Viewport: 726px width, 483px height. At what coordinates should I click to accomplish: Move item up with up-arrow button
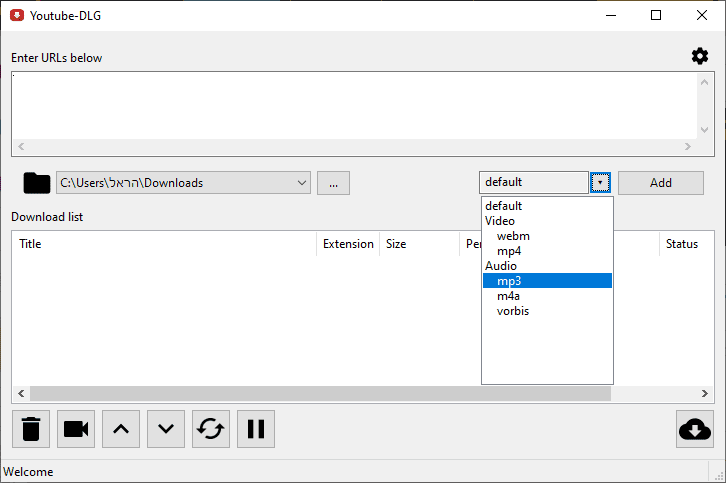(121, 429)
